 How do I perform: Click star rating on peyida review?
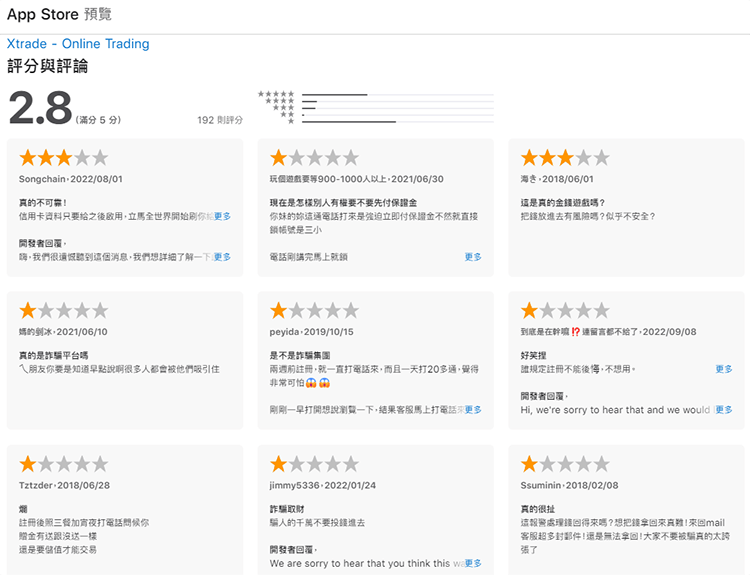coord(314,310)
